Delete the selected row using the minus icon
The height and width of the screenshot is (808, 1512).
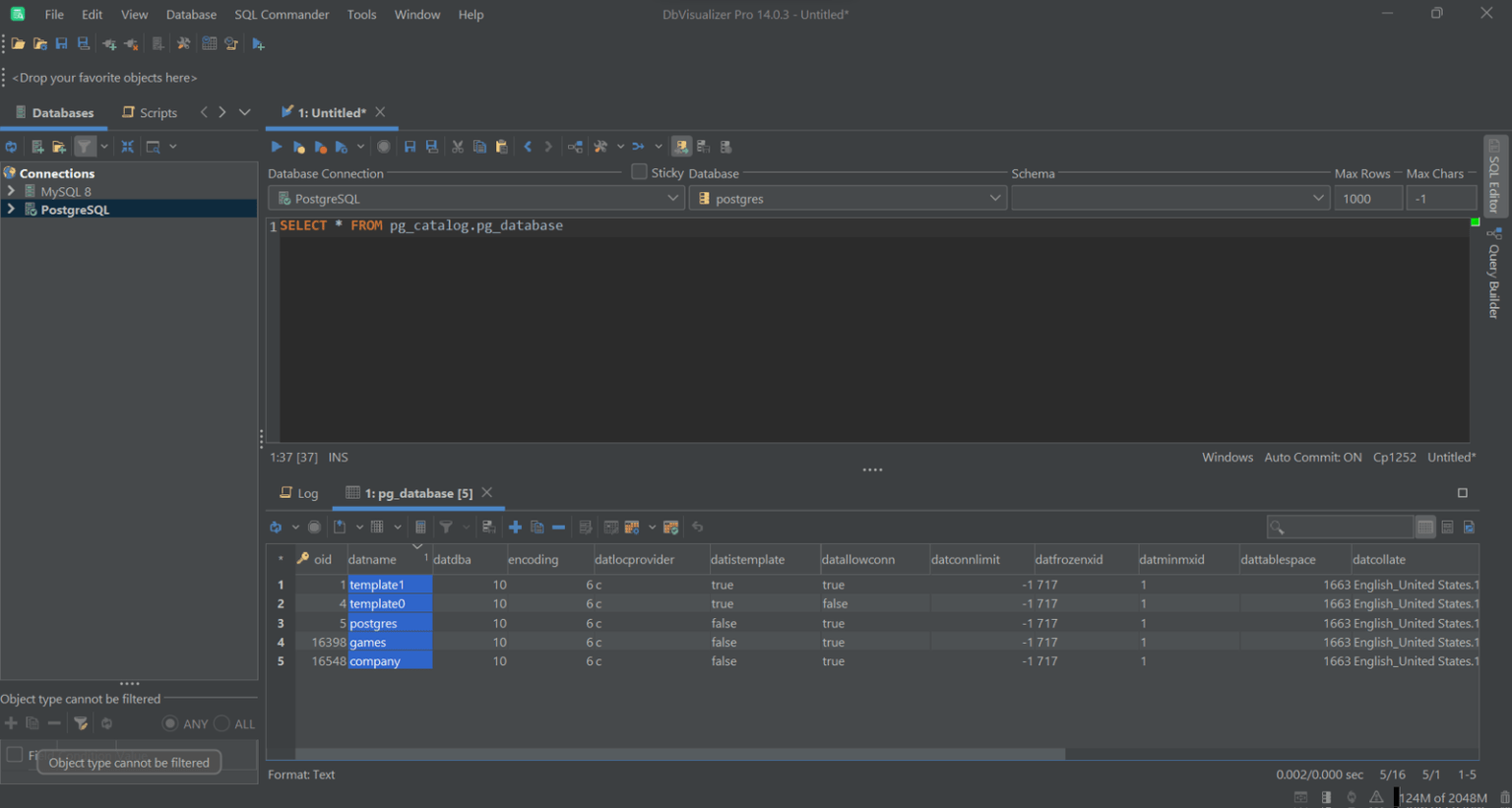point(558,527)
